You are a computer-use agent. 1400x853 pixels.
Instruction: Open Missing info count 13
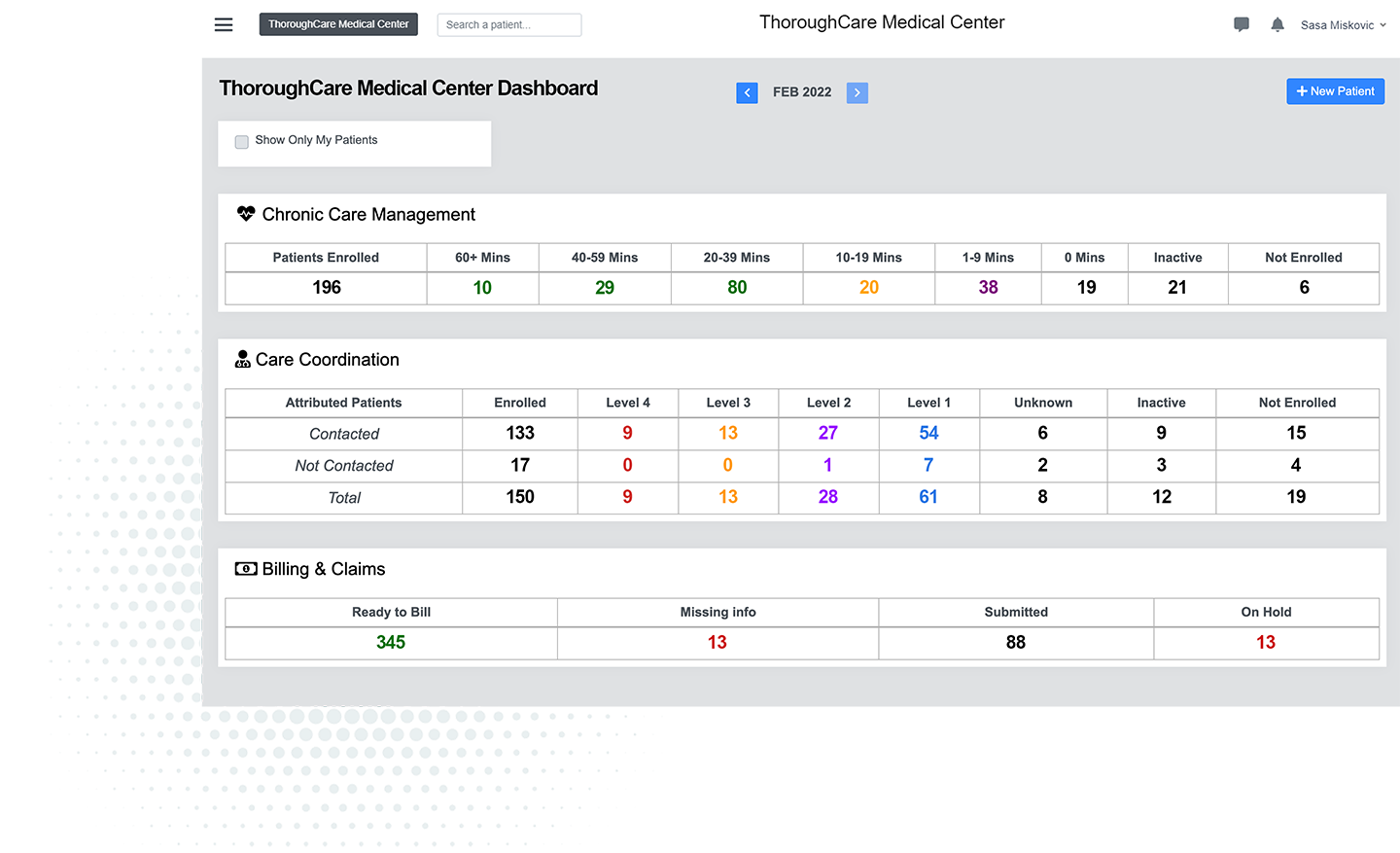[717, 643]
